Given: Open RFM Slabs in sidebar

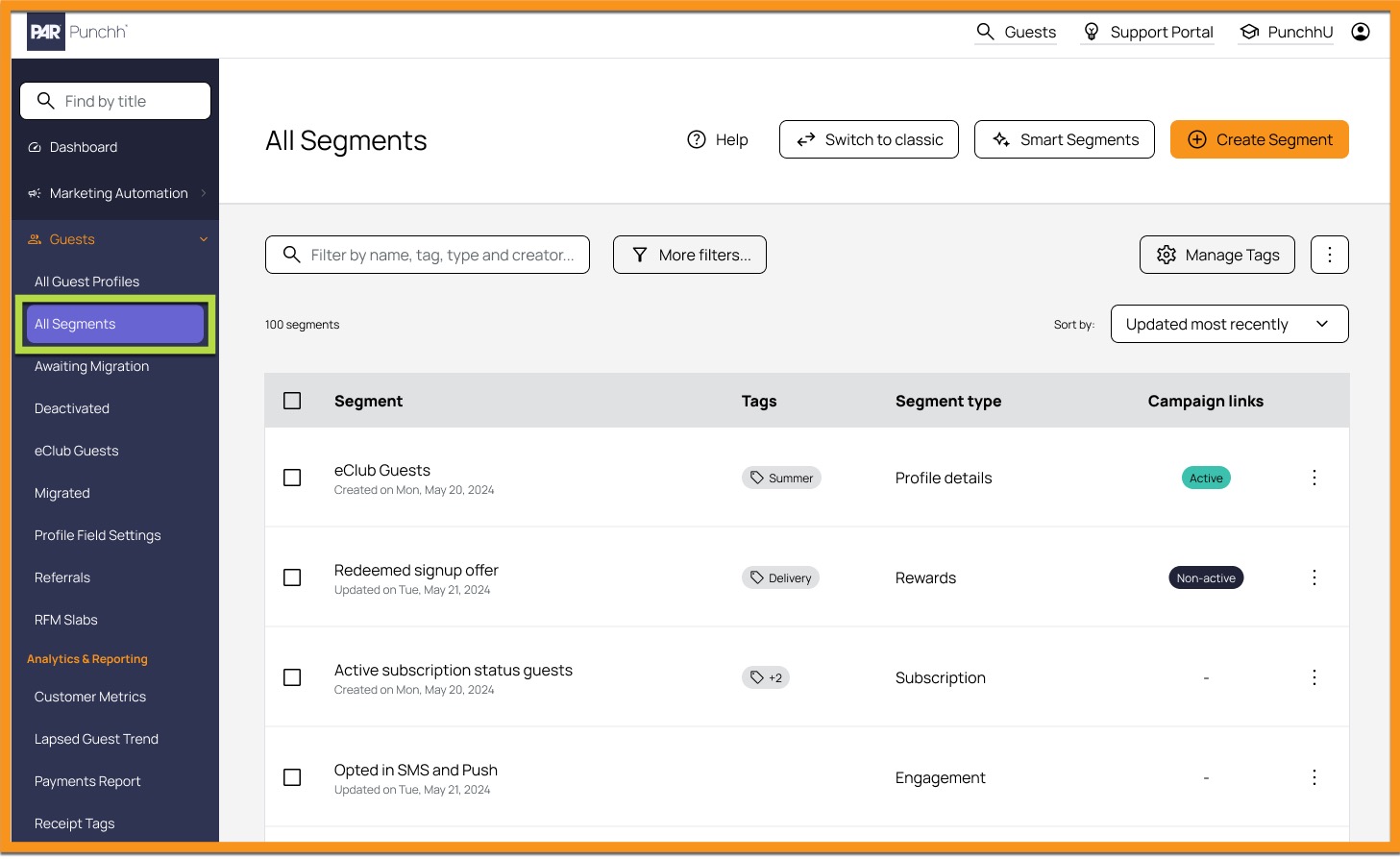Looking at the screenshot, I should point(66,620).
